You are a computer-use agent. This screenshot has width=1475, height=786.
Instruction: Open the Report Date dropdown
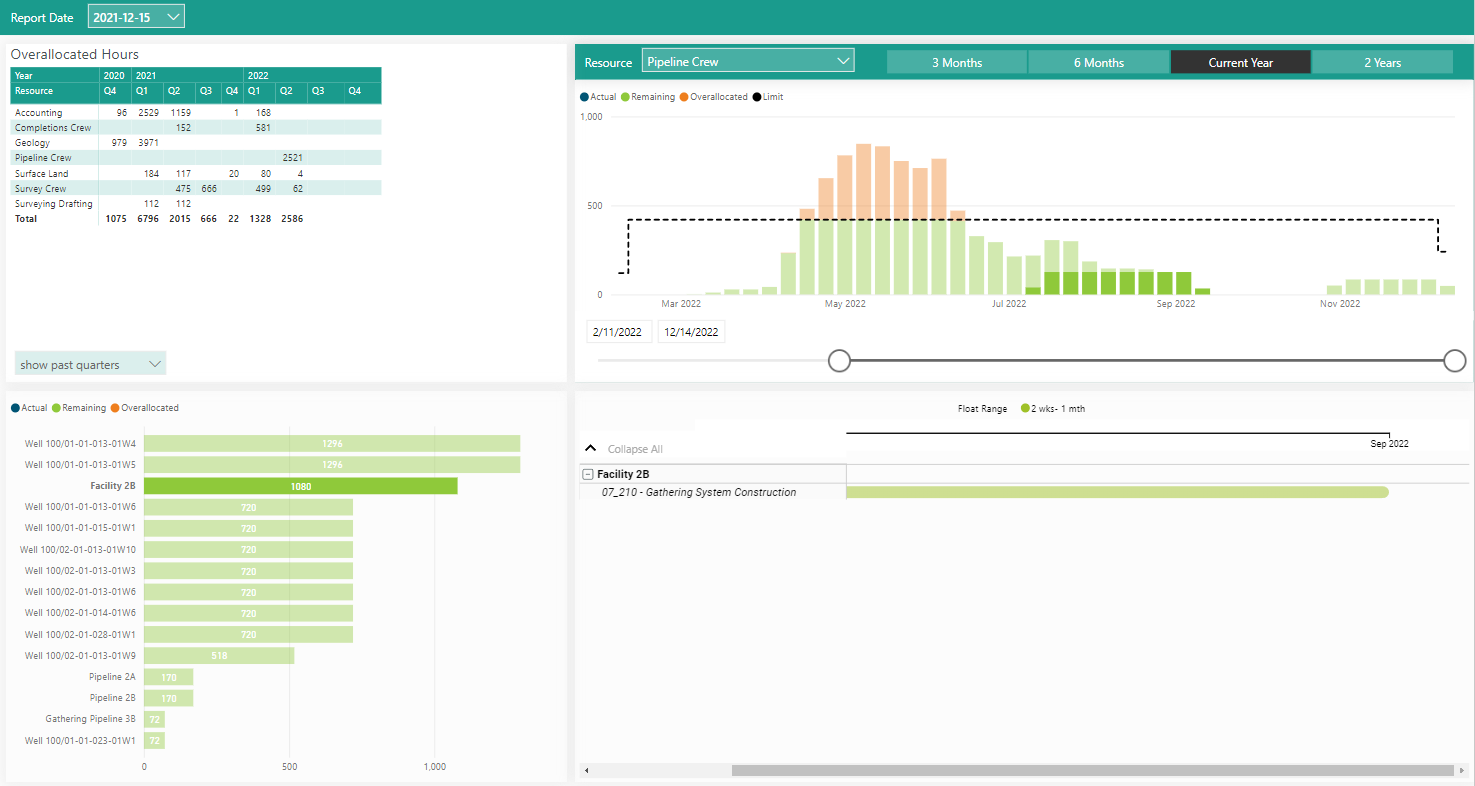pyautogui.click(x=136, y=17)
